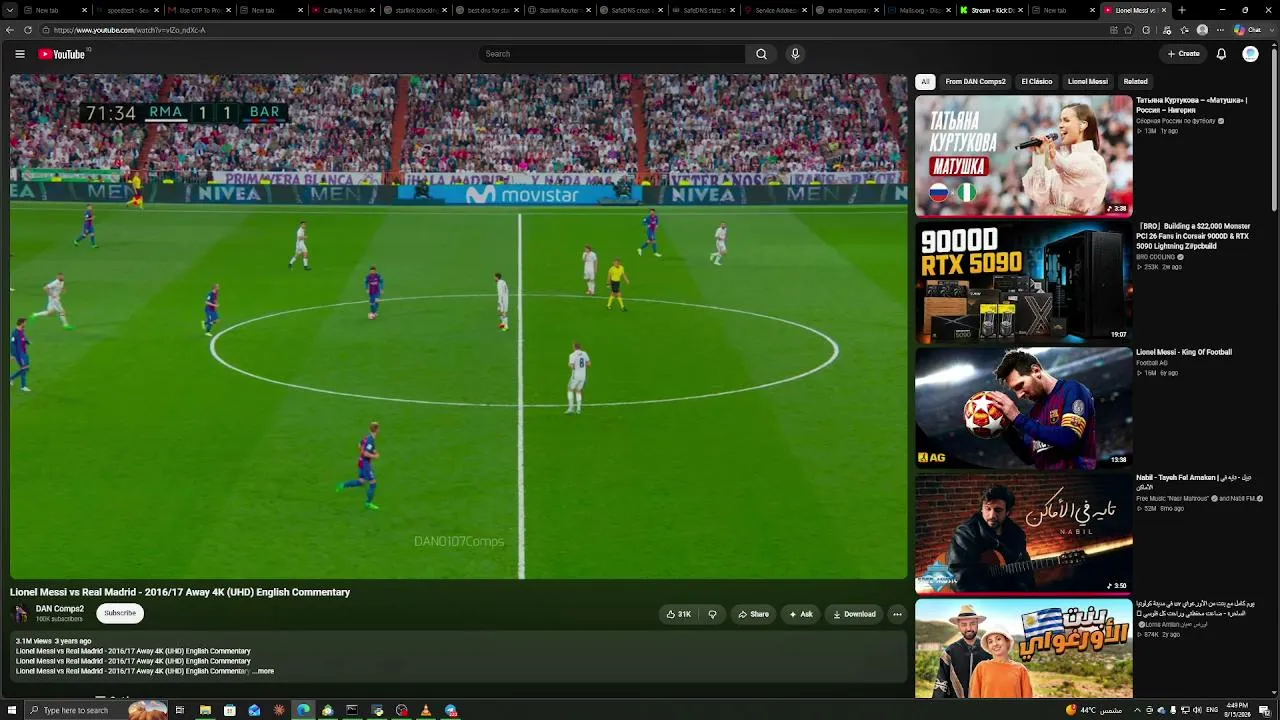Click the browser address bar
Image resolution: width=1280 pixels, height=720 pixels.
pos(580,30)
